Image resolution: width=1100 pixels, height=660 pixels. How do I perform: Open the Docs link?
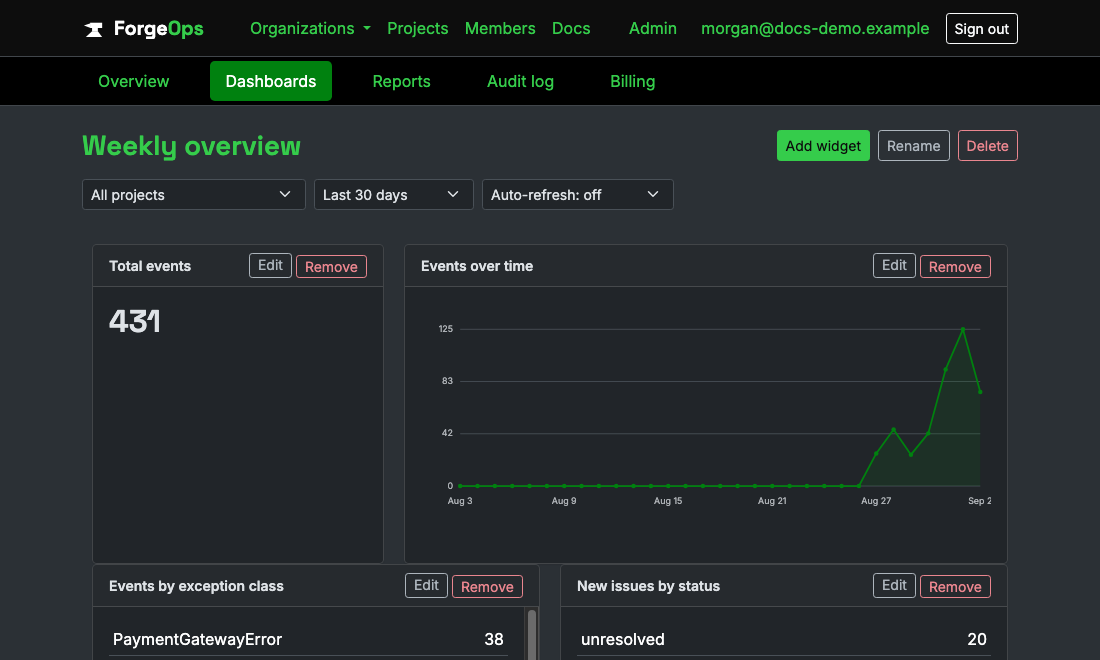tap(571, 29)
